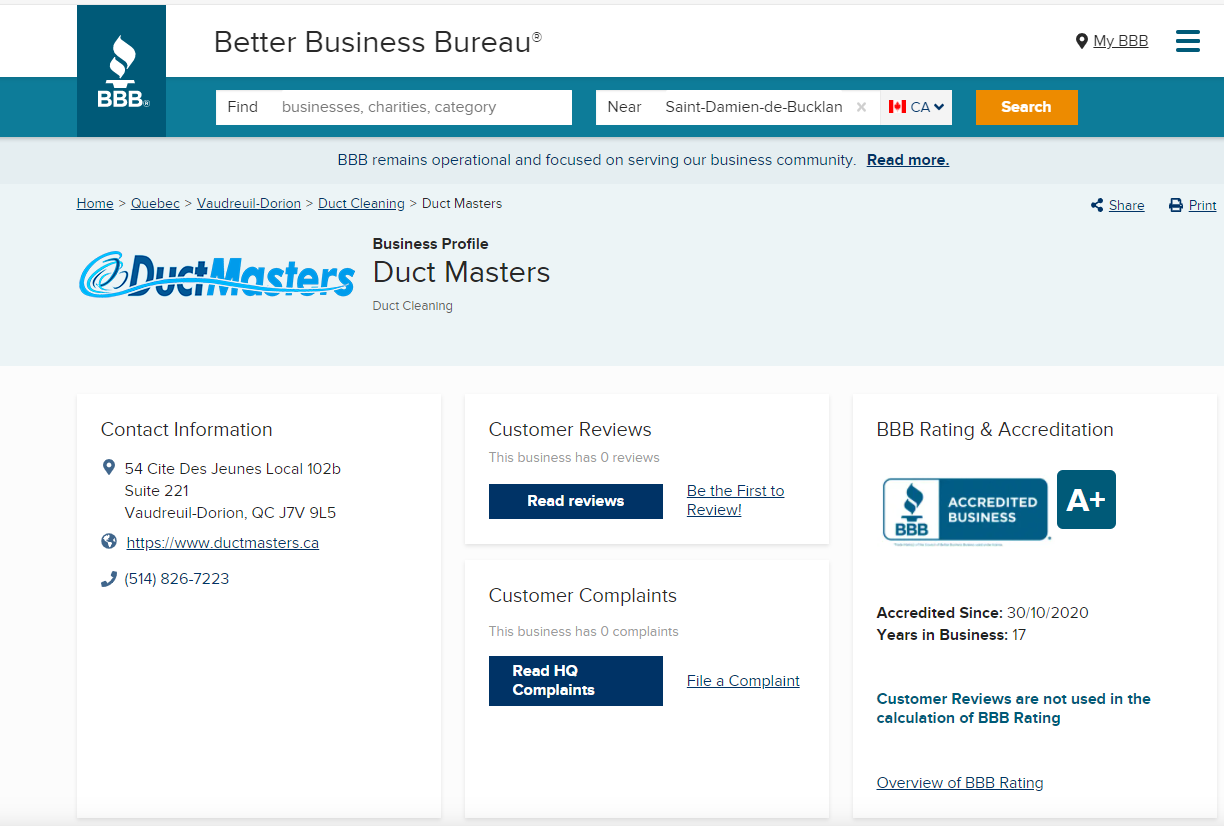Click the Vaudreuil-Dorion, QC J7V 9L5 line
Image resolution: width=1224 pixels, height=826 pixels.
point(230,513)
